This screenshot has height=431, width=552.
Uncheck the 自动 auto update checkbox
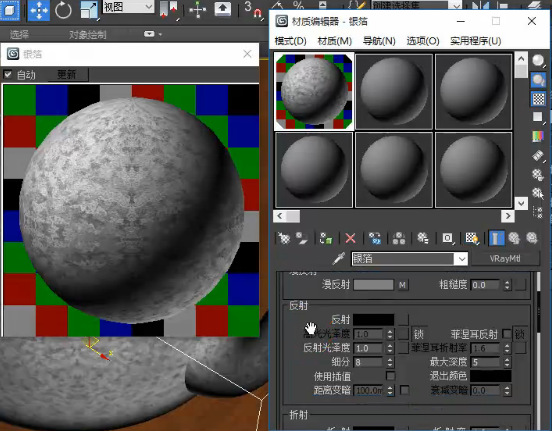click(x=8, y=75)
